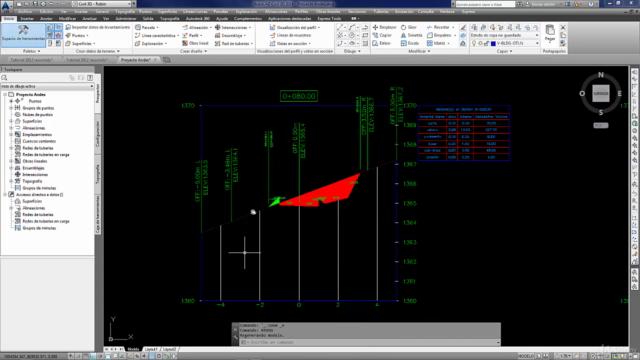Open the Red de tuberías tool

234,43
